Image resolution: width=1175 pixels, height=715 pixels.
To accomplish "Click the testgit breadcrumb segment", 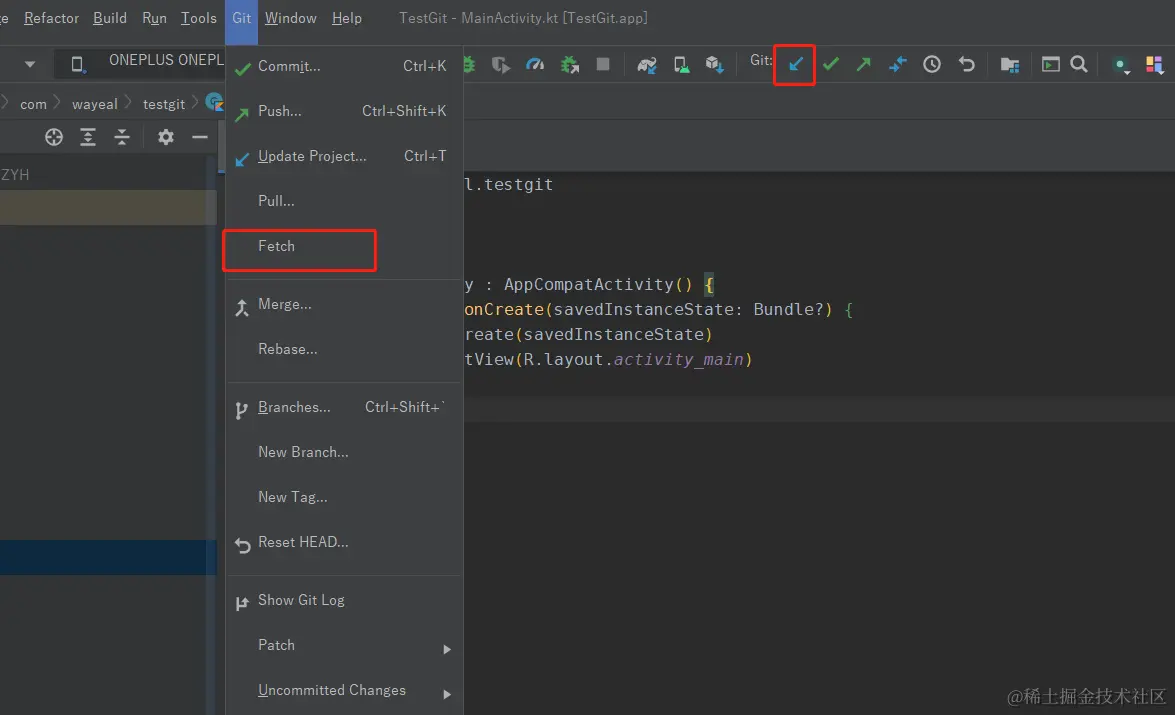I will click(x=163, y=104).
